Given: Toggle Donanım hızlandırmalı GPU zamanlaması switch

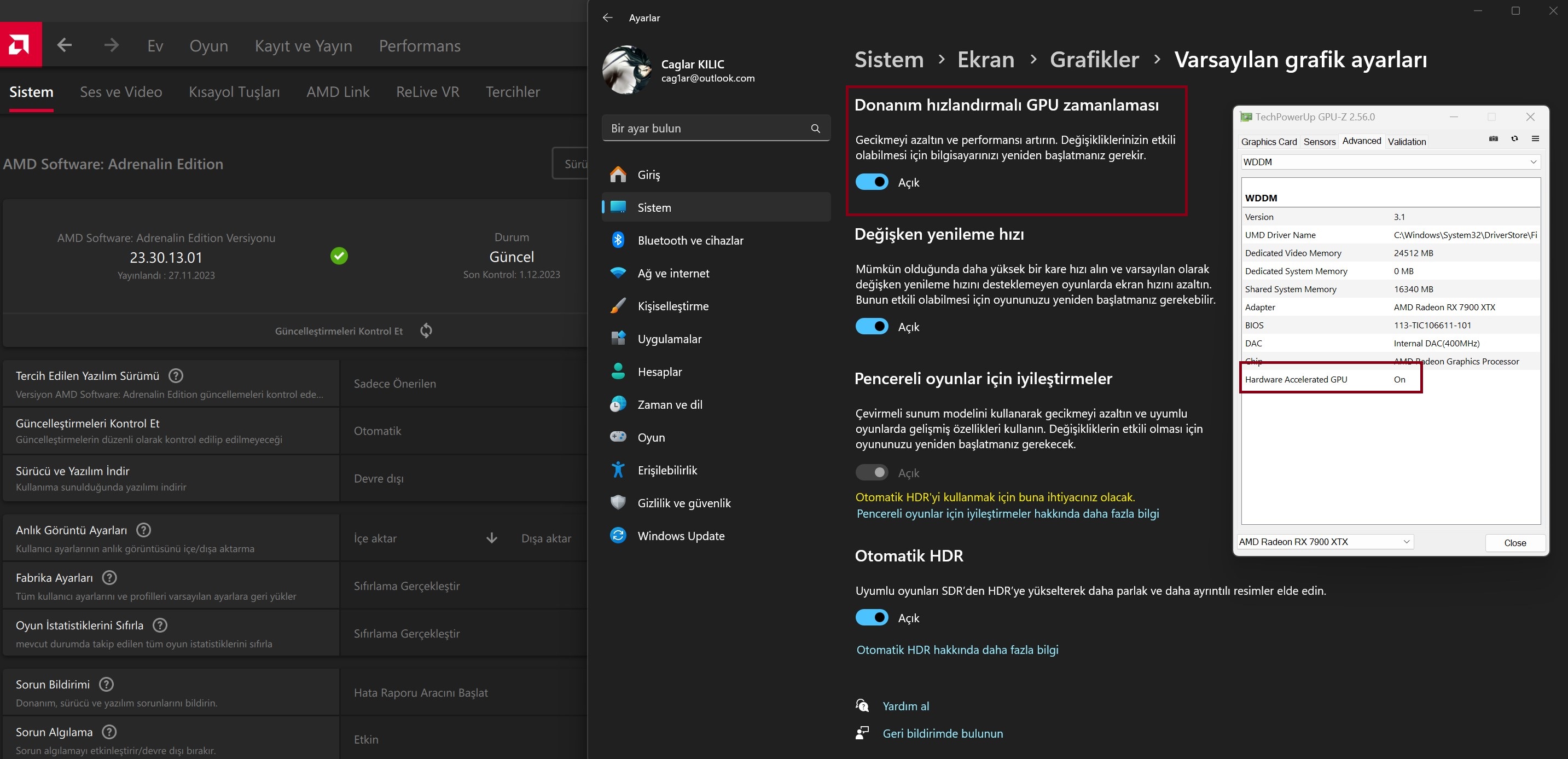Looking at the screenshot, I should (x=872, y=182).
